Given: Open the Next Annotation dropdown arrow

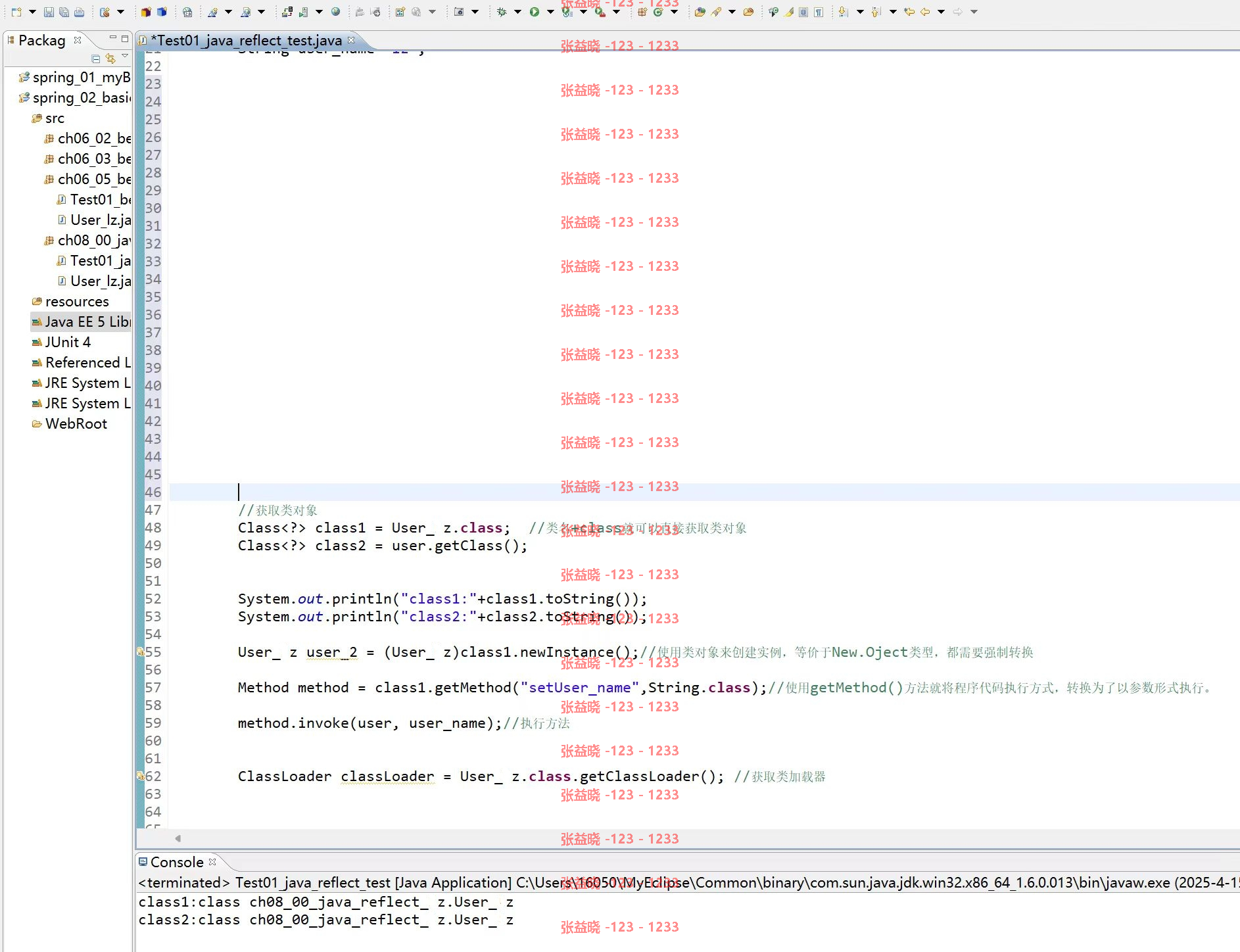Looking at the screenshot, I should click(859, 12).
